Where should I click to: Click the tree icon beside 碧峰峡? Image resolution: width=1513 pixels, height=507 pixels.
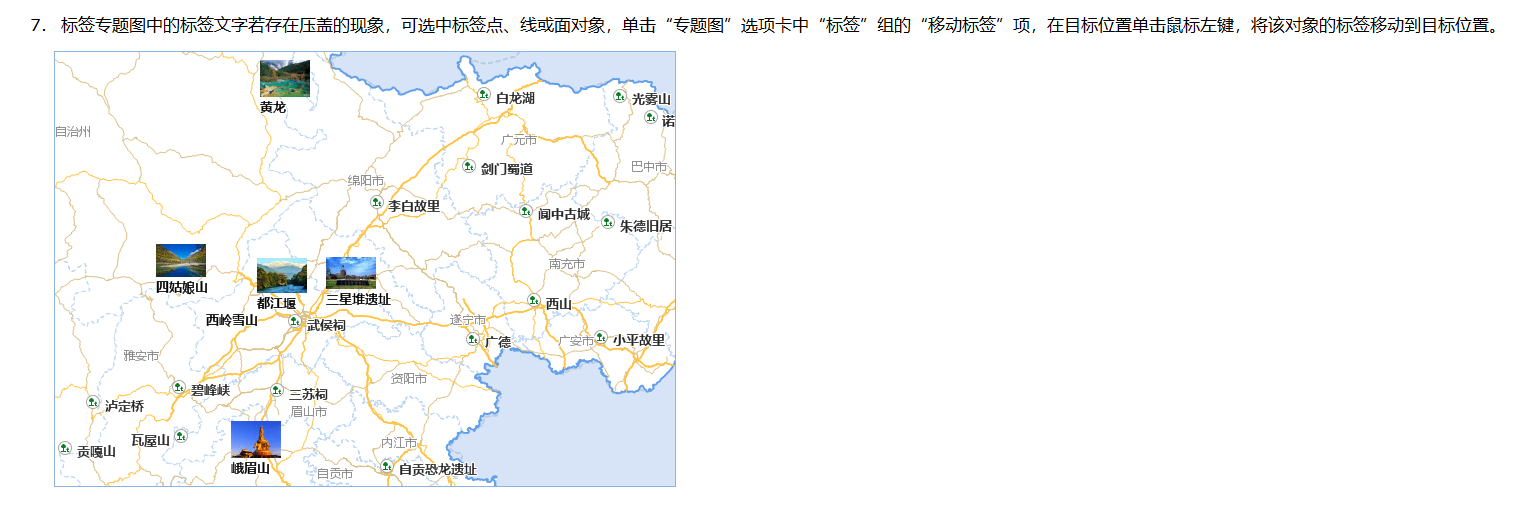[178, 387]
